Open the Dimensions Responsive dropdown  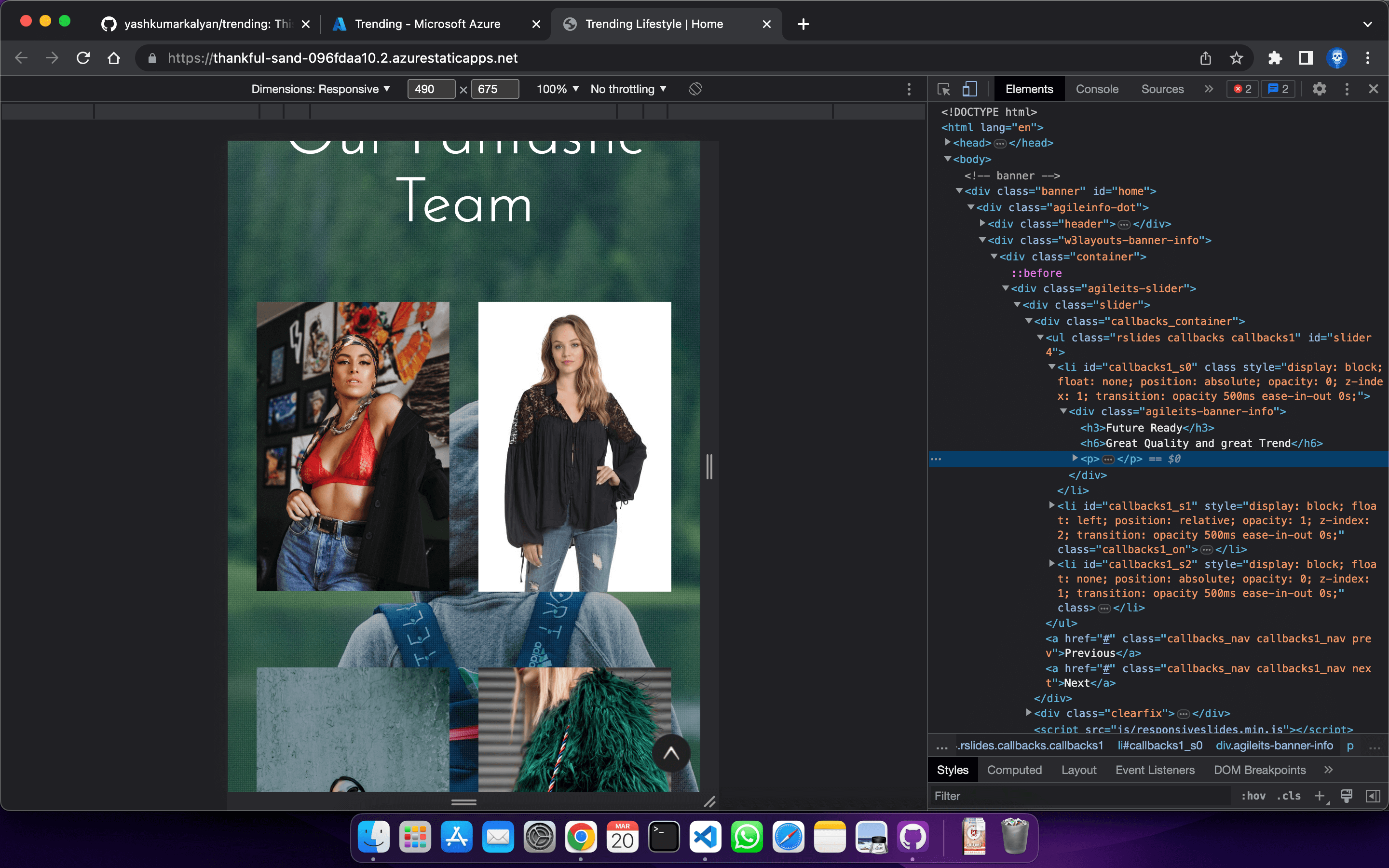click(320, 89)
